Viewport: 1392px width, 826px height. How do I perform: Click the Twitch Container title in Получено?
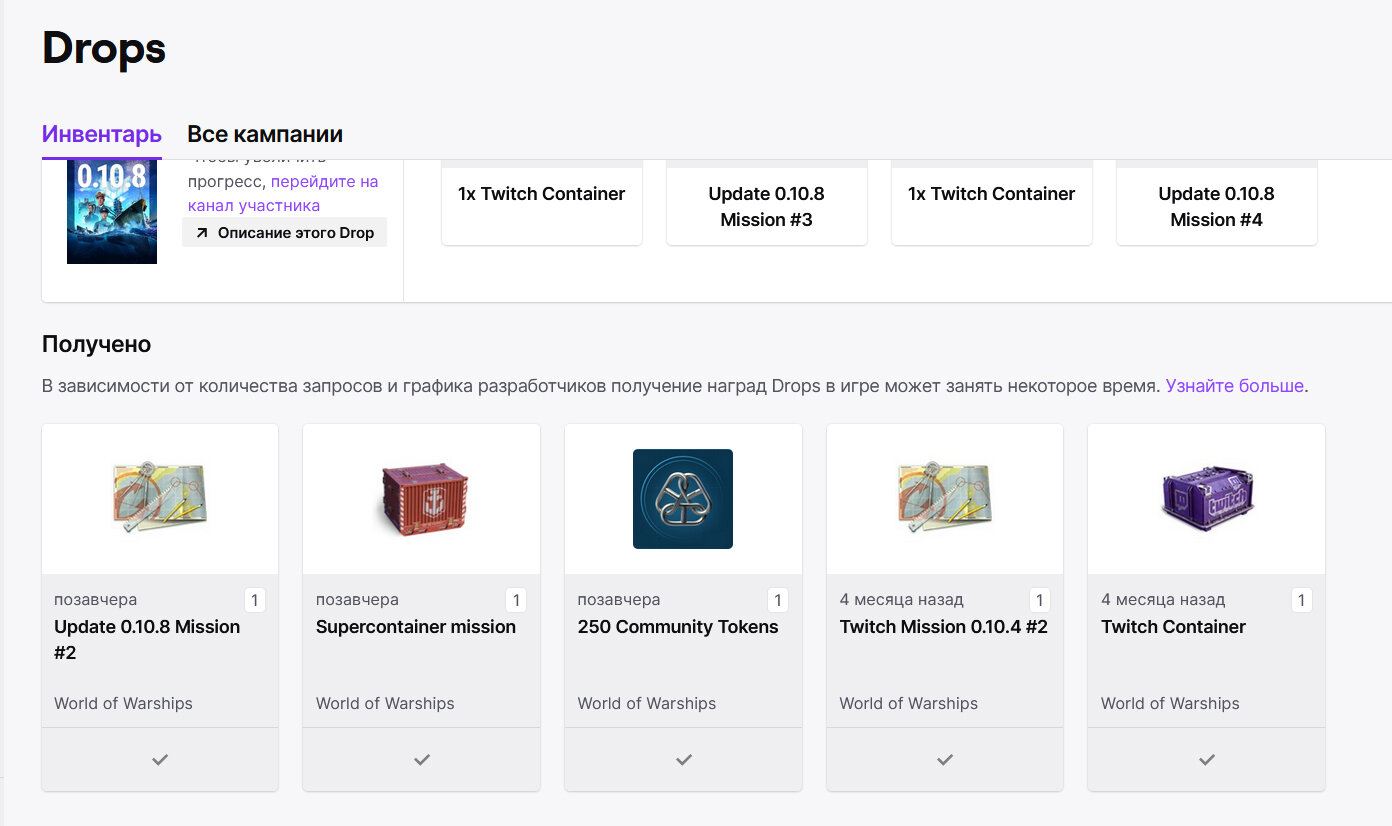[1174, 627]
